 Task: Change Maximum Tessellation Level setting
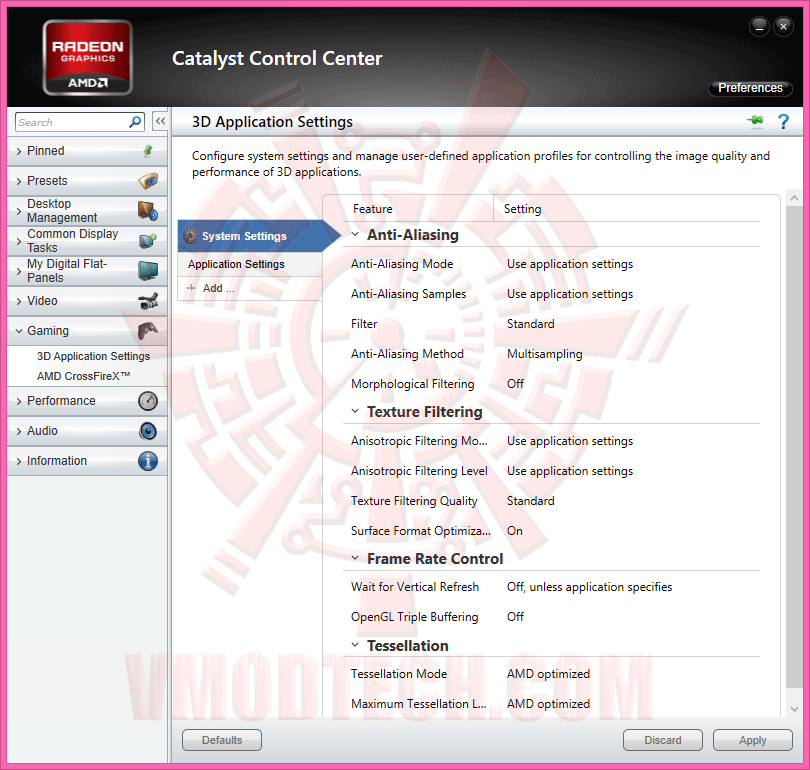pos(548,704)
